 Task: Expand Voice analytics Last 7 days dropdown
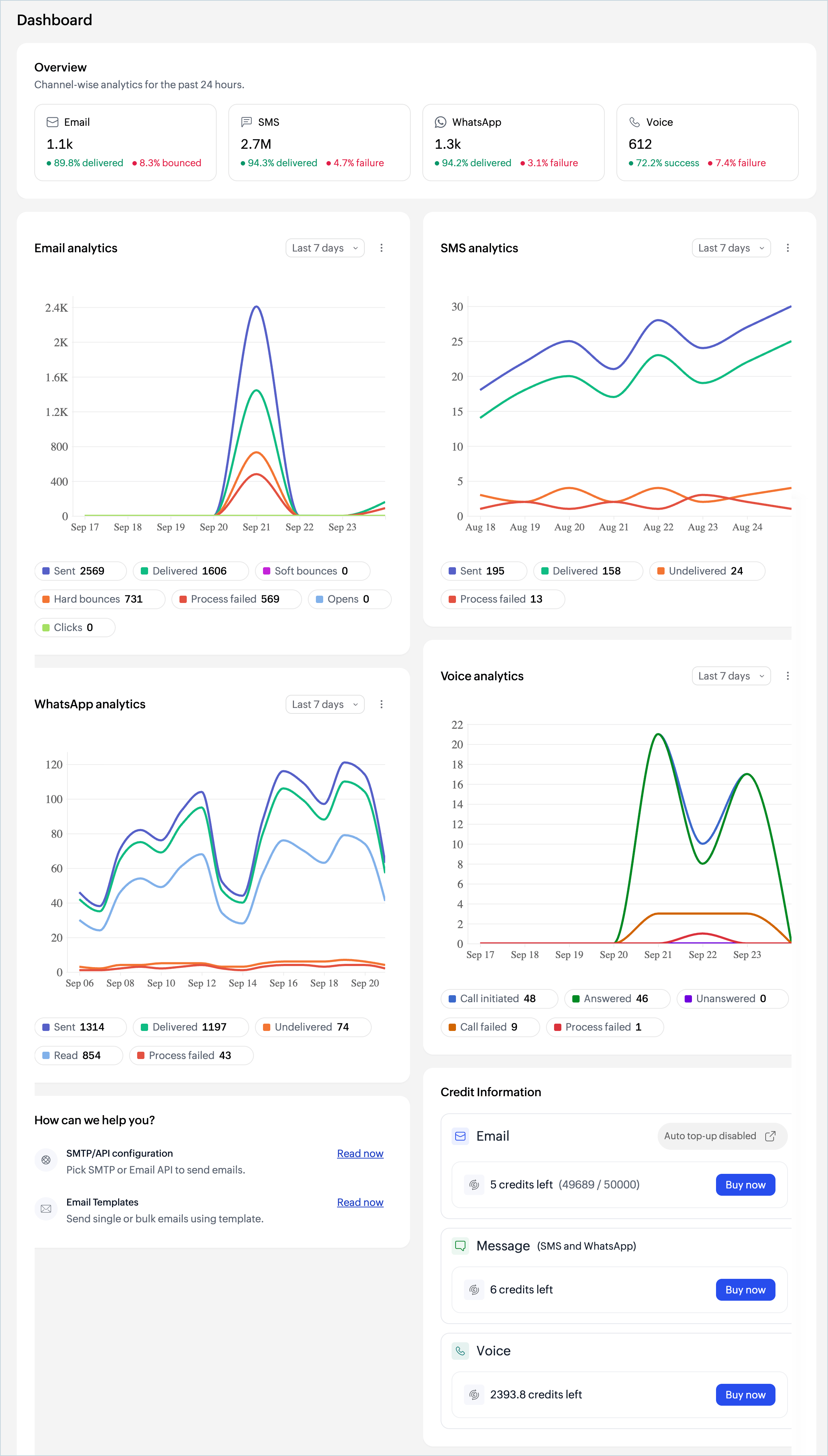731,676
